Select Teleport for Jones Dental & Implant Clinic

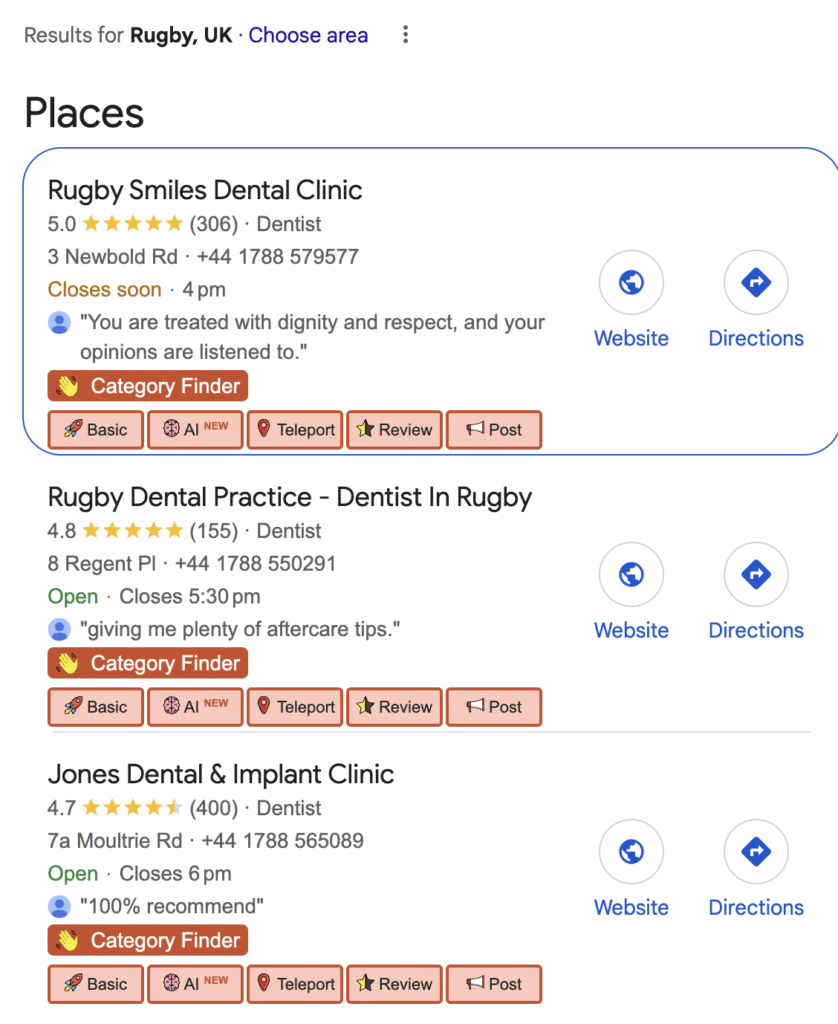click(x=295, y=984)
